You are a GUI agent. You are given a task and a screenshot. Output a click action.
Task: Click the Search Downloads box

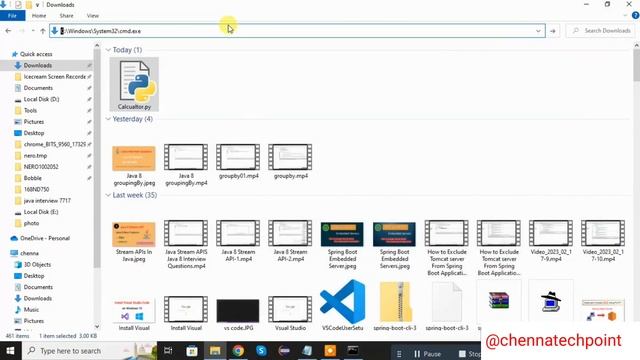click(601, 31)
